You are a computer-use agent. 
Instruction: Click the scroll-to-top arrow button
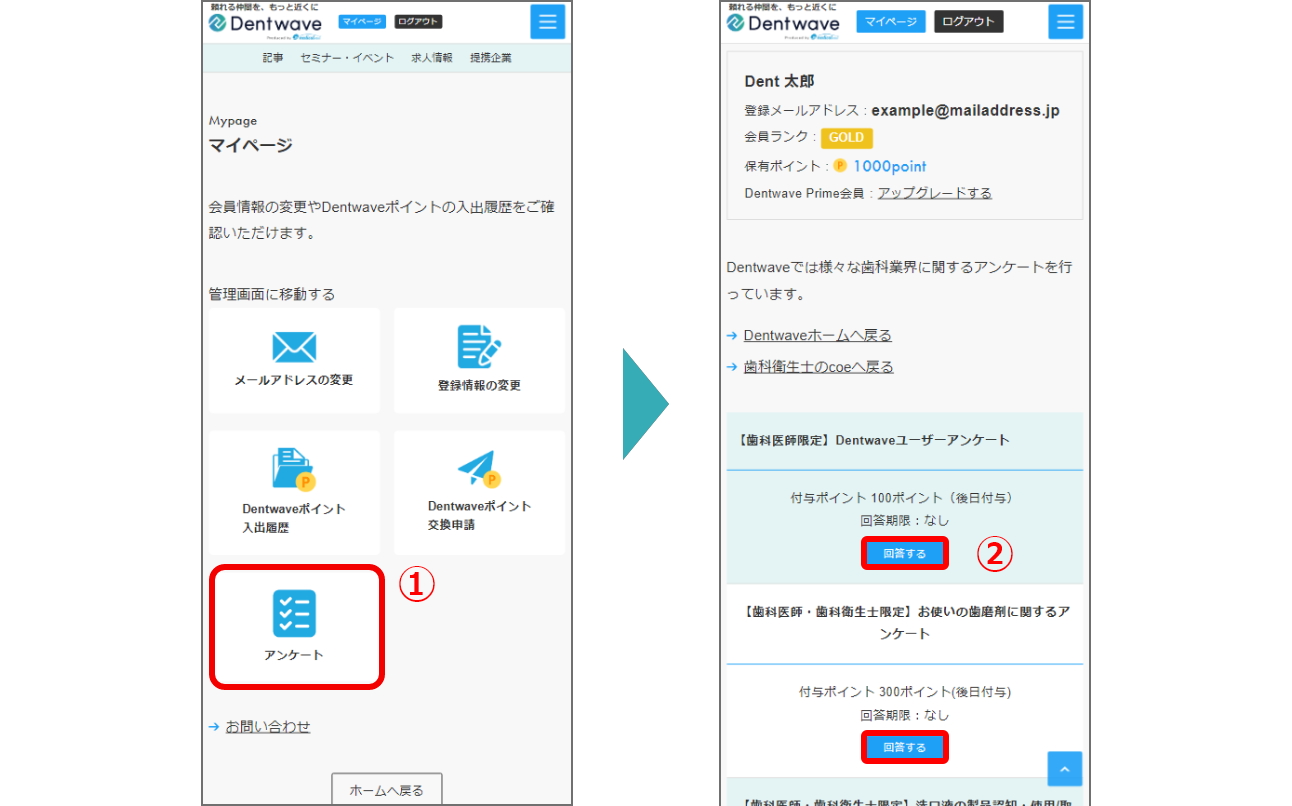(x=1064, y=769)
